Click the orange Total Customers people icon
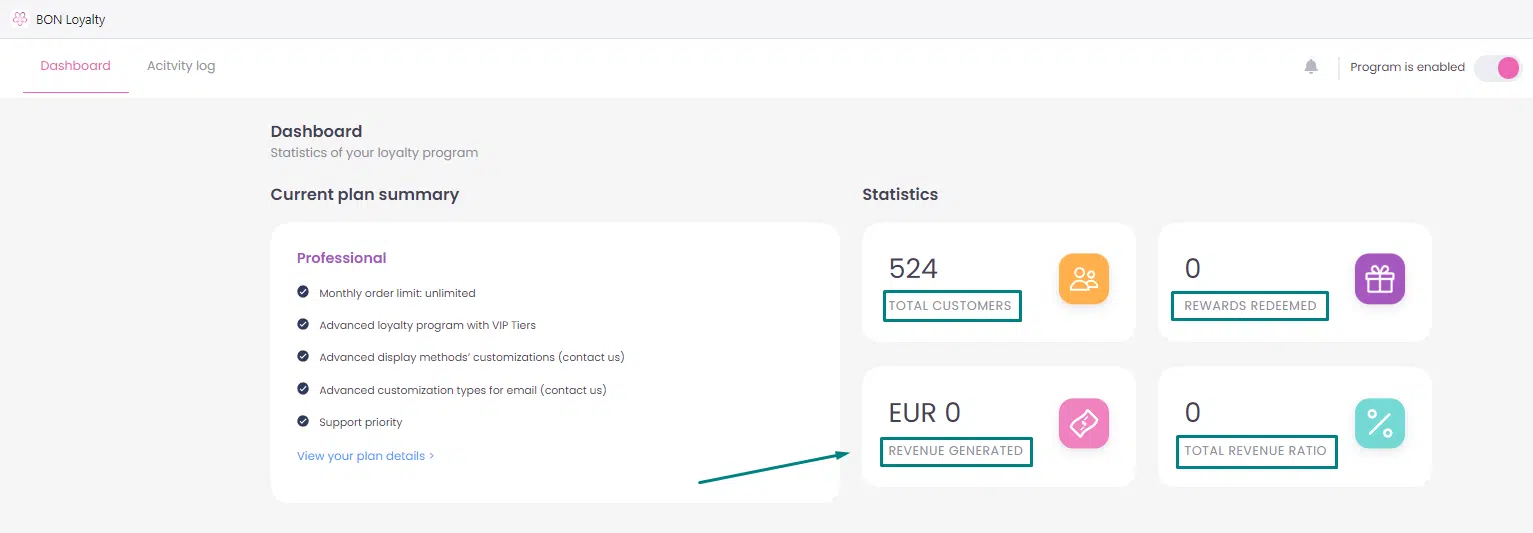Image resolution: width=1533 pixels, height=533 pixels. pyautogui.click(x=1084, y=279)
